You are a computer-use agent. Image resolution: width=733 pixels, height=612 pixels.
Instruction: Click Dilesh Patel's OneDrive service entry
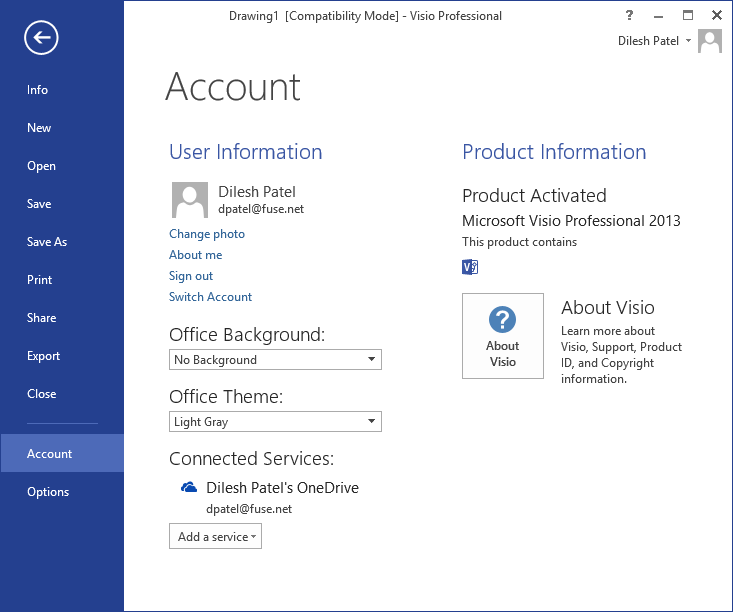tap(282, 488)
